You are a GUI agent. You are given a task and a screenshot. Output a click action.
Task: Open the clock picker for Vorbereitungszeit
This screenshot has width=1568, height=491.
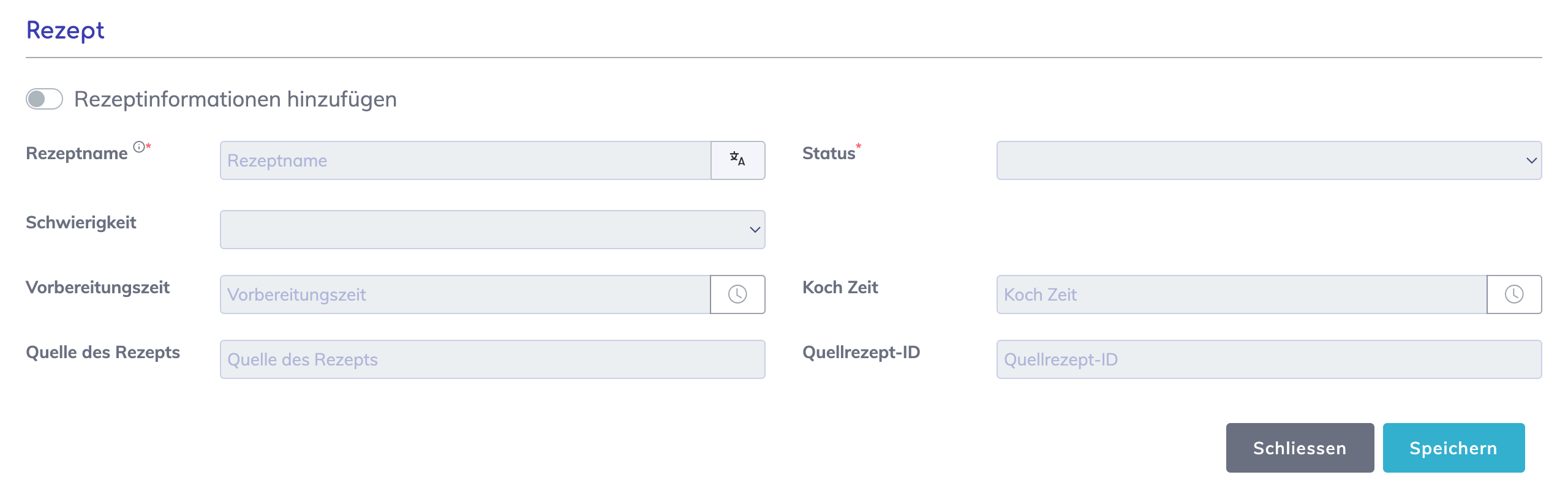[x=737, y=294]
